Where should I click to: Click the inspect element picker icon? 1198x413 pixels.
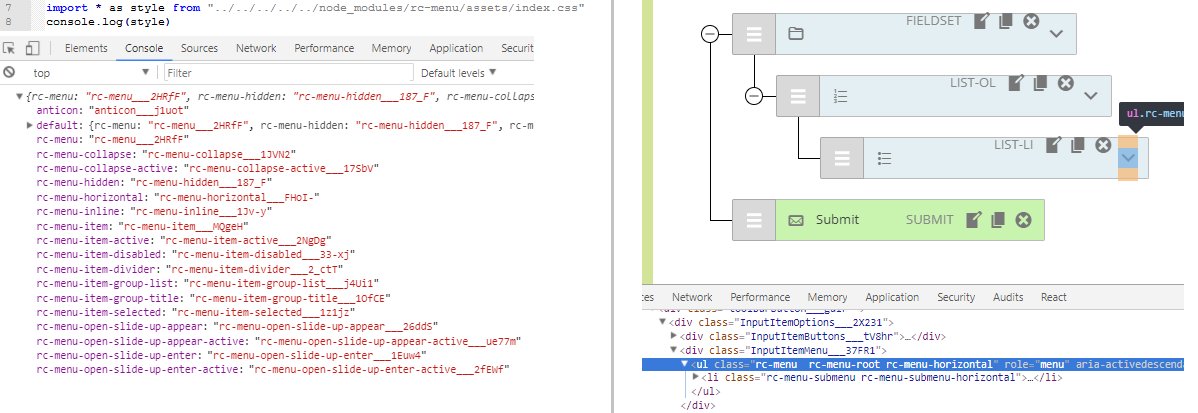(9, 48)
